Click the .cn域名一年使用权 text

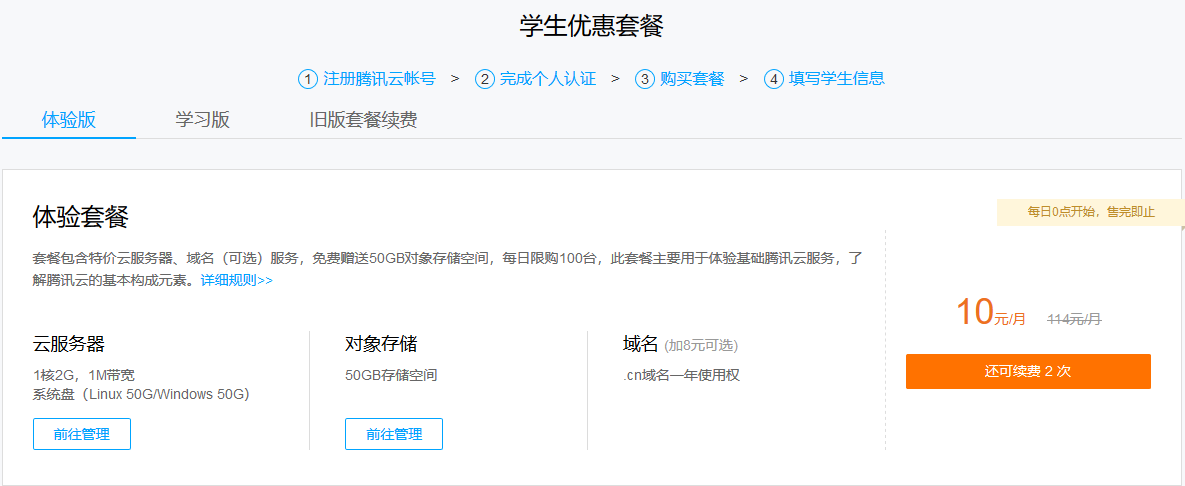681,375
